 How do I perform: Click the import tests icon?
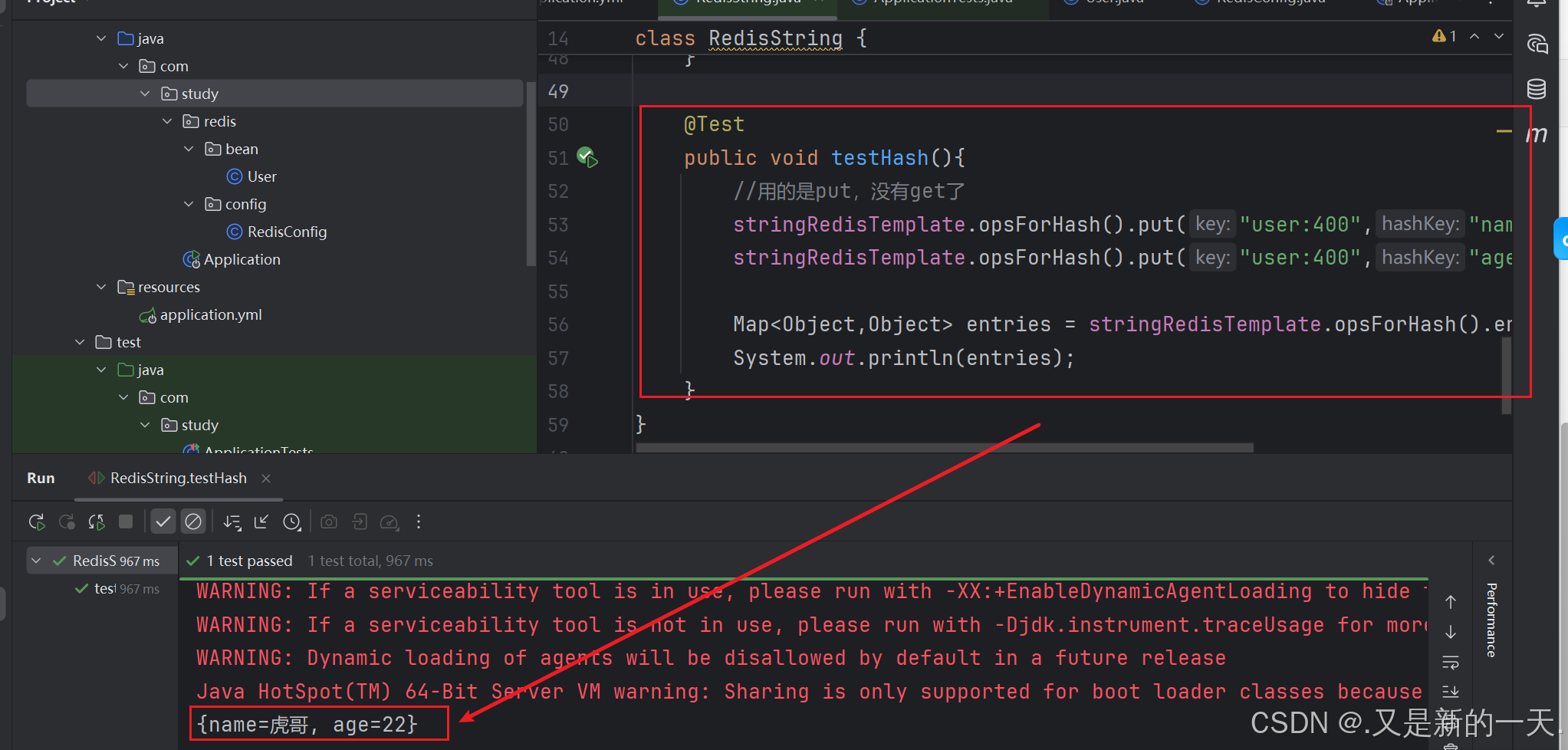pos(359,522)
